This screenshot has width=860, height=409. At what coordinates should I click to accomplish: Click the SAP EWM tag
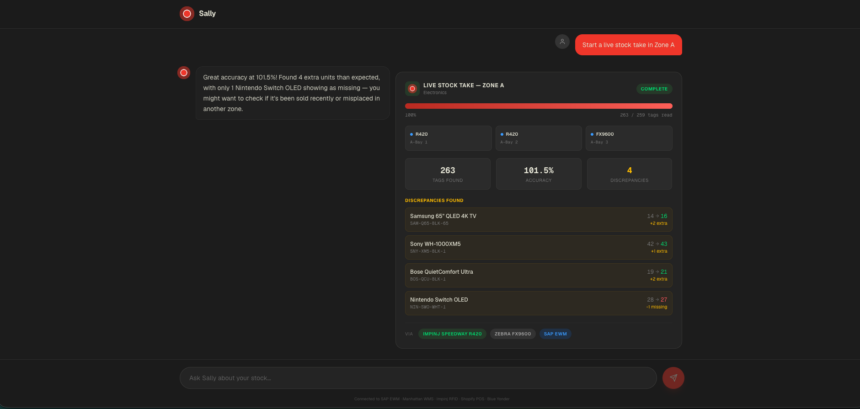click(x=554, y=333)
